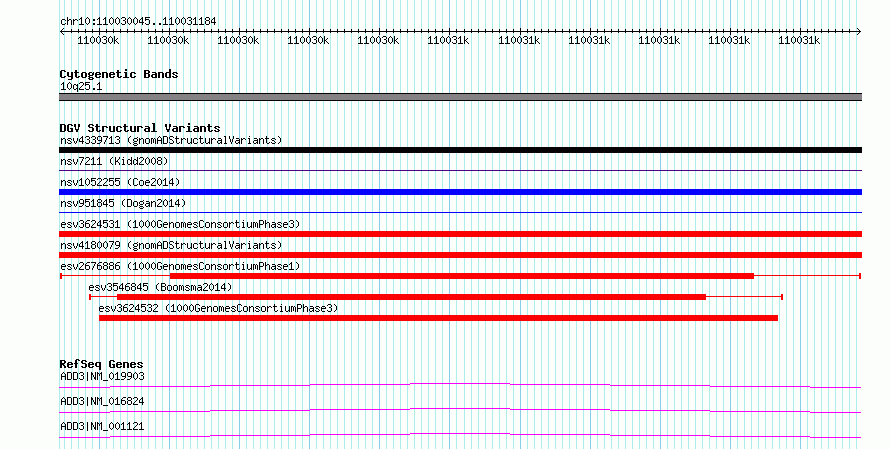Open the esv3546845 (Boomsma2014) label
The width and height of the screenshot is (890, 449).
click(160, 287)
